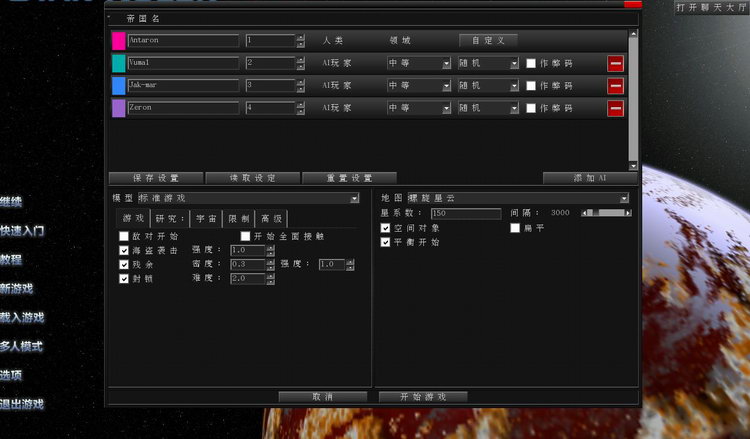This screenshot has width=750, height=439.
Task: Click empire list vertical scrollbar
Action: pos(633,99)
